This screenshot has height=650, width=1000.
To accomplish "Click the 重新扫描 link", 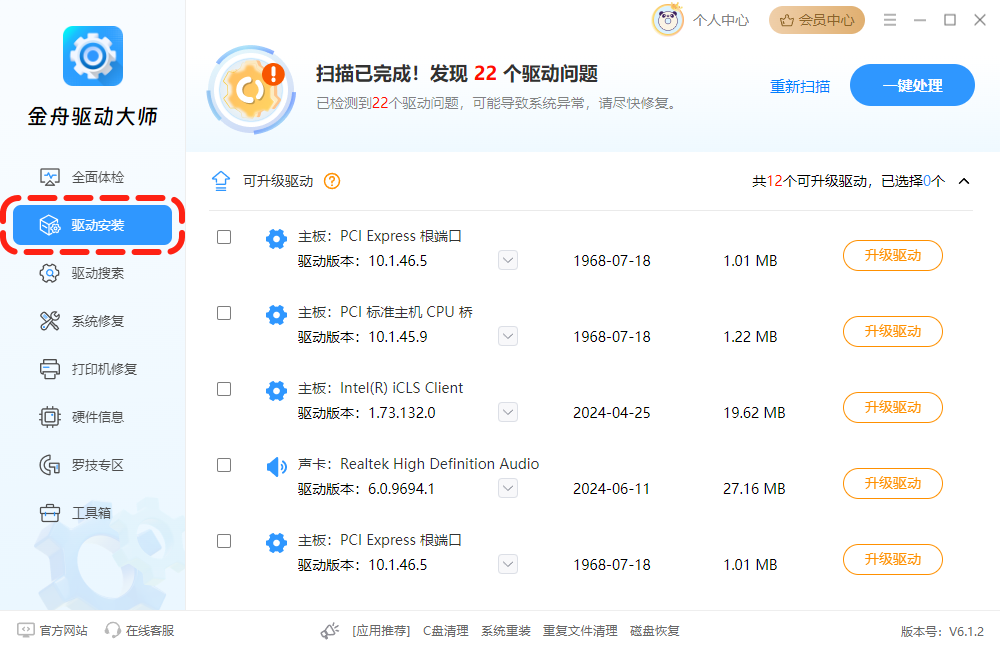I will (x=800, y=86).
